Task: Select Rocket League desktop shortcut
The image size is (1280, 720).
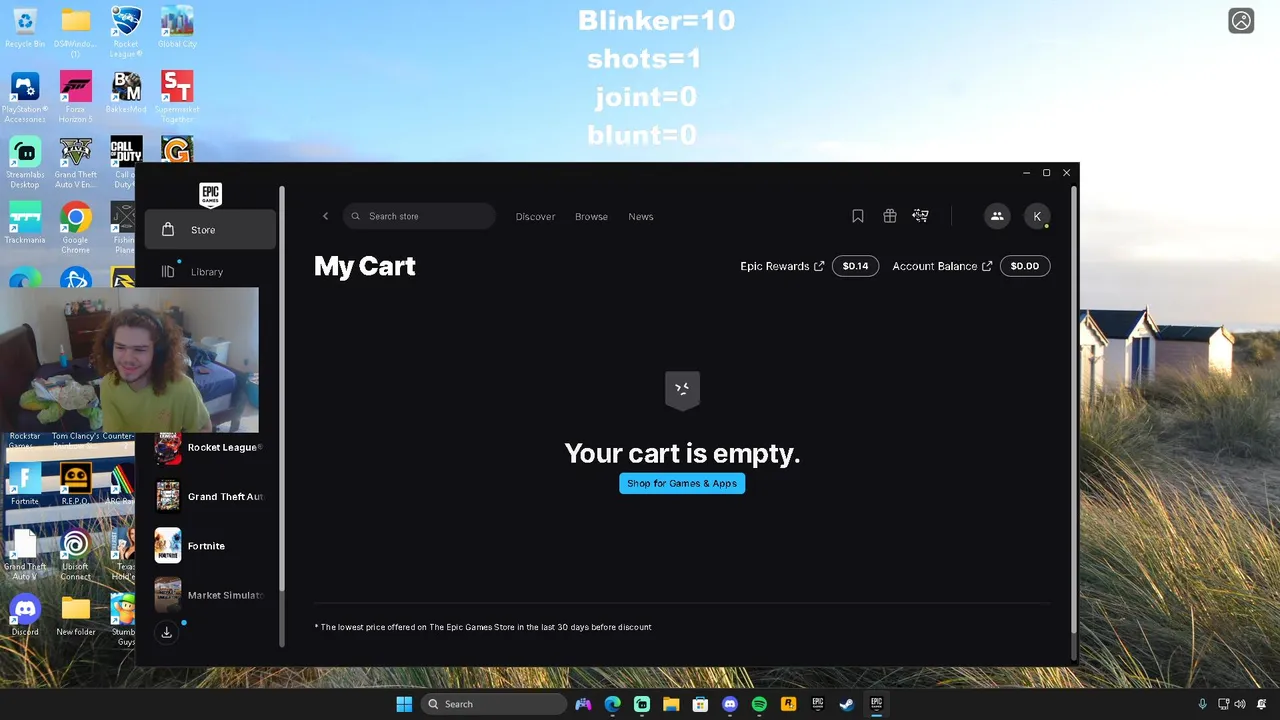Action: coord(126,32)
